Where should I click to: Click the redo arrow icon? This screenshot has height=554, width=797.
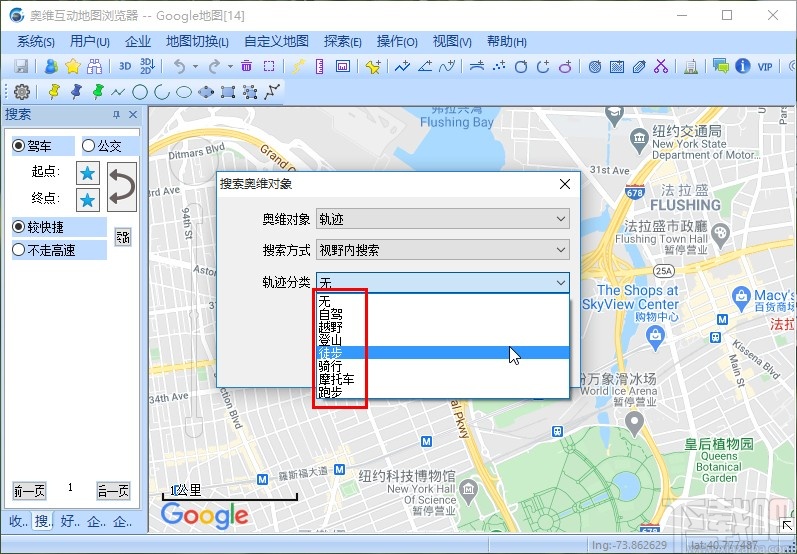click(214, 66)
